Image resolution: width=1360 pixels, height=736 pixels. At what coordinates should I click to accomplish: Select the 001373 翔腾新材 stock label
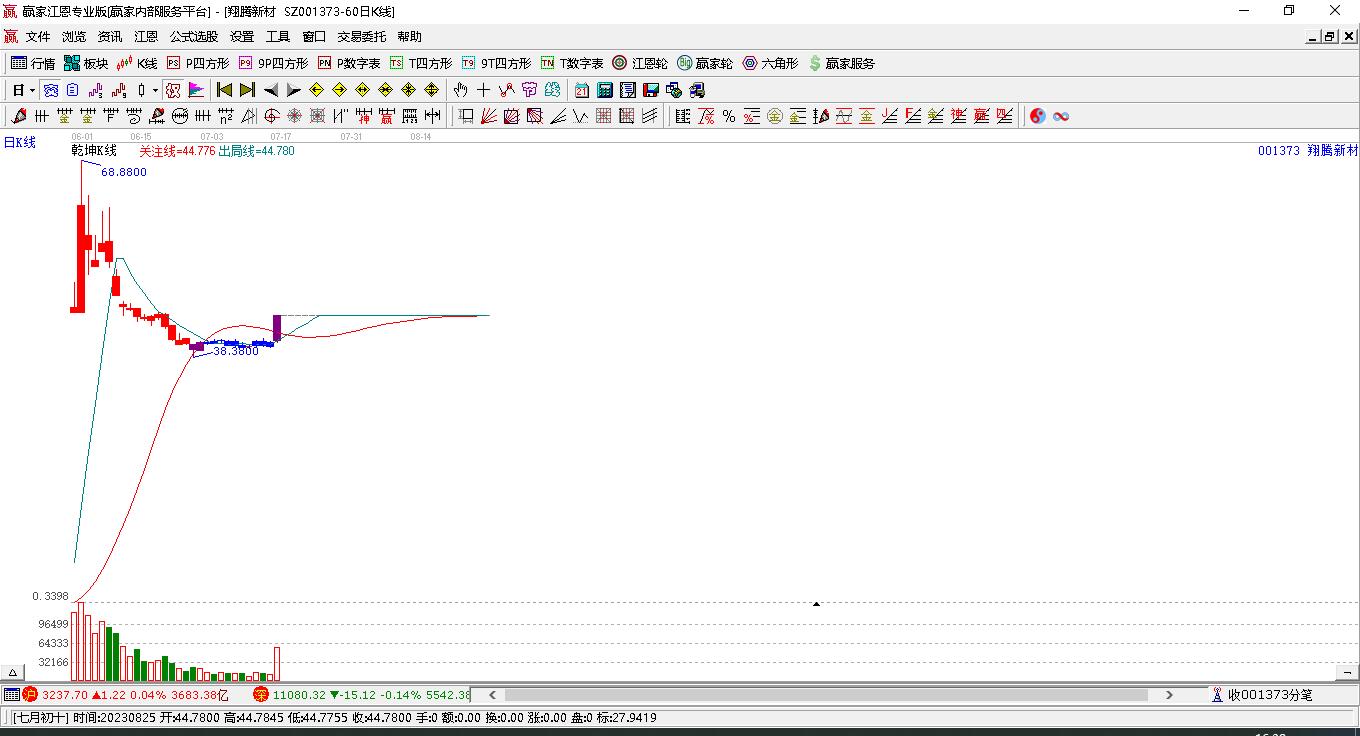(1308, 151)
